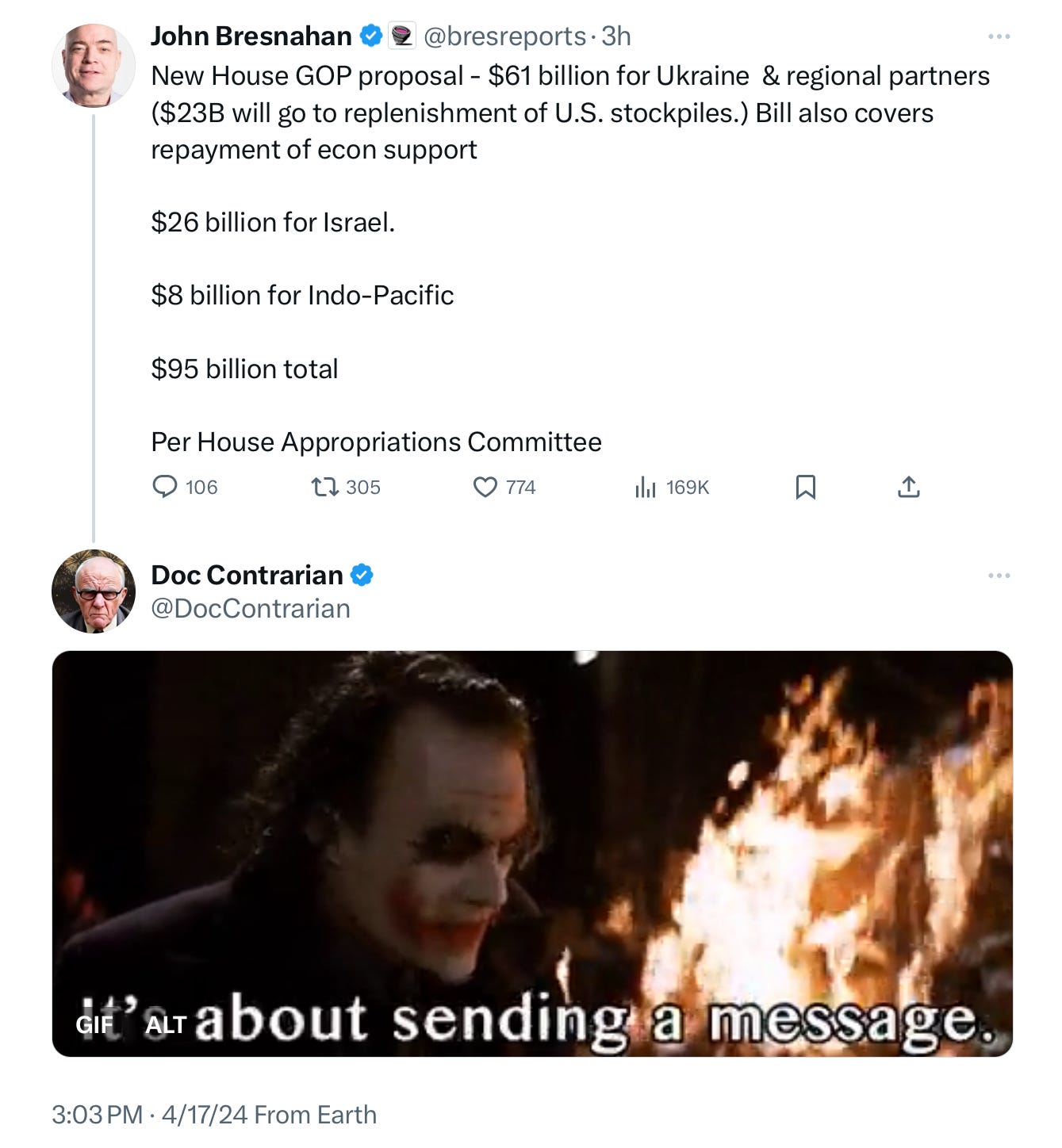Visit the @DocContrarian handle

[x=251, y=609]
